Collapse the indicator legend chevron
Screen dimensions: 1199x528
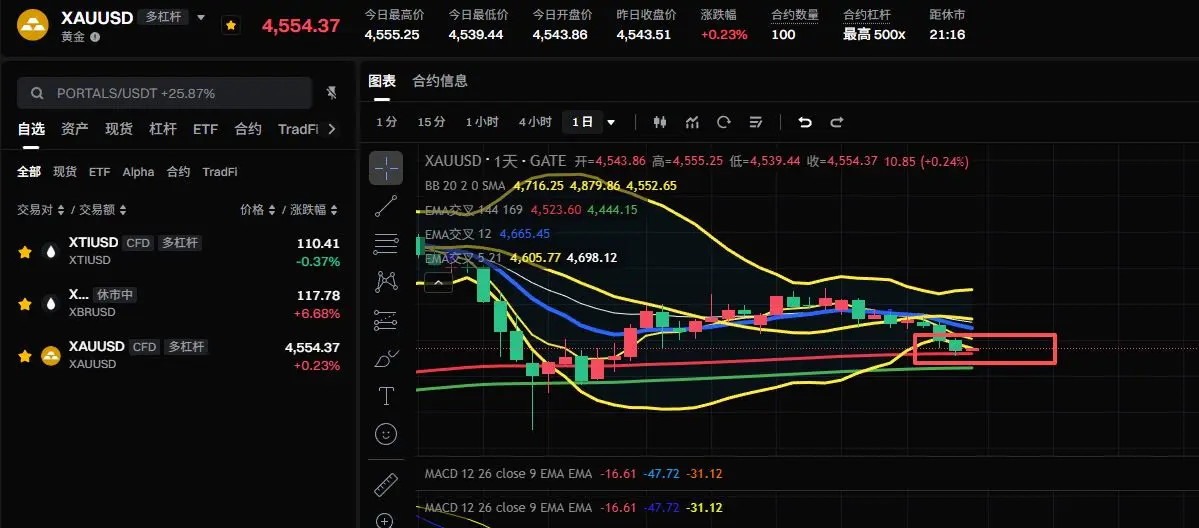click(x=440, y=282)
